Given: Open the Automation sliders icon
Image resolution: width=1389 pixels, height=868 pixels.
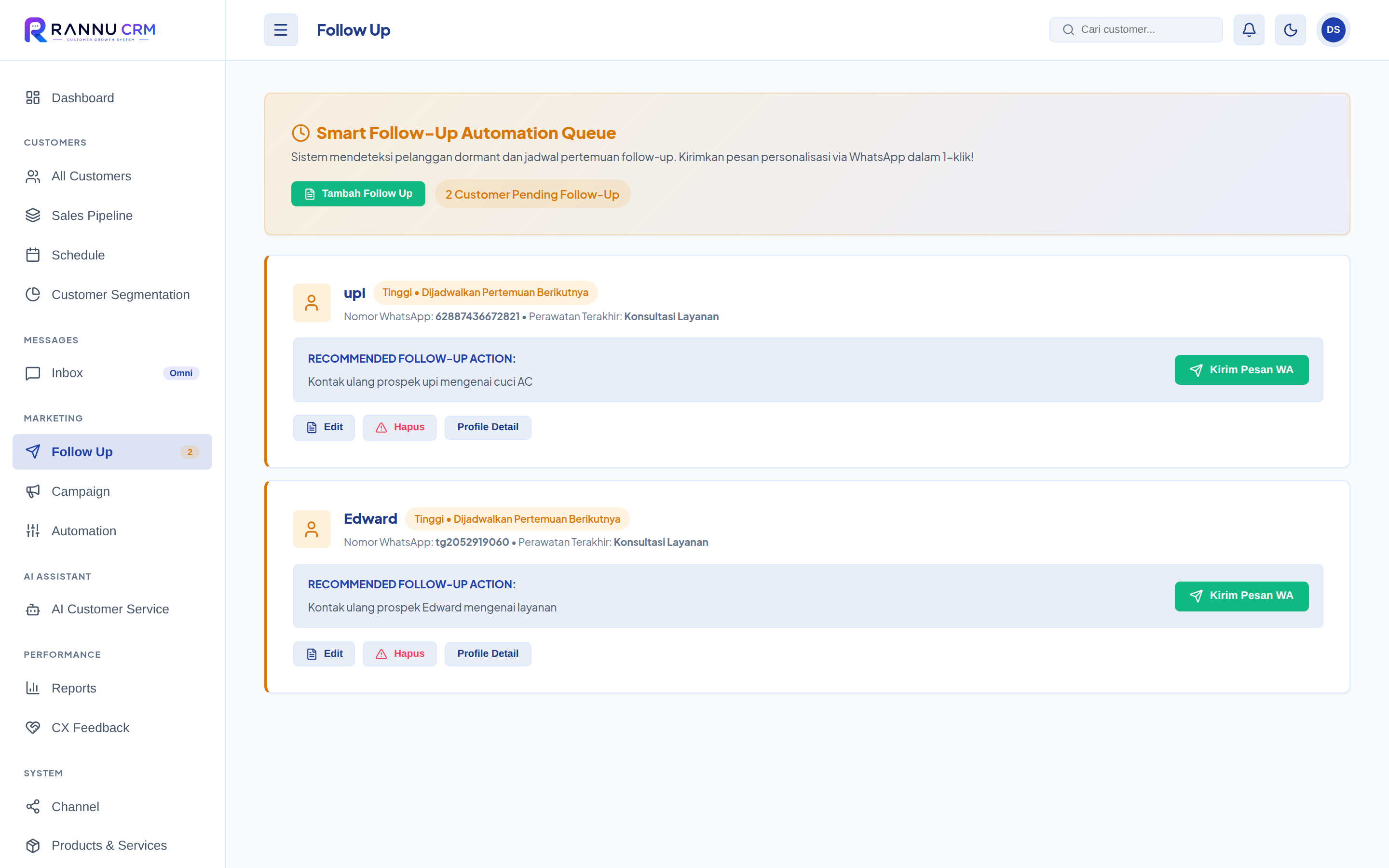Looking at the screenshot, I should point(33,531).
